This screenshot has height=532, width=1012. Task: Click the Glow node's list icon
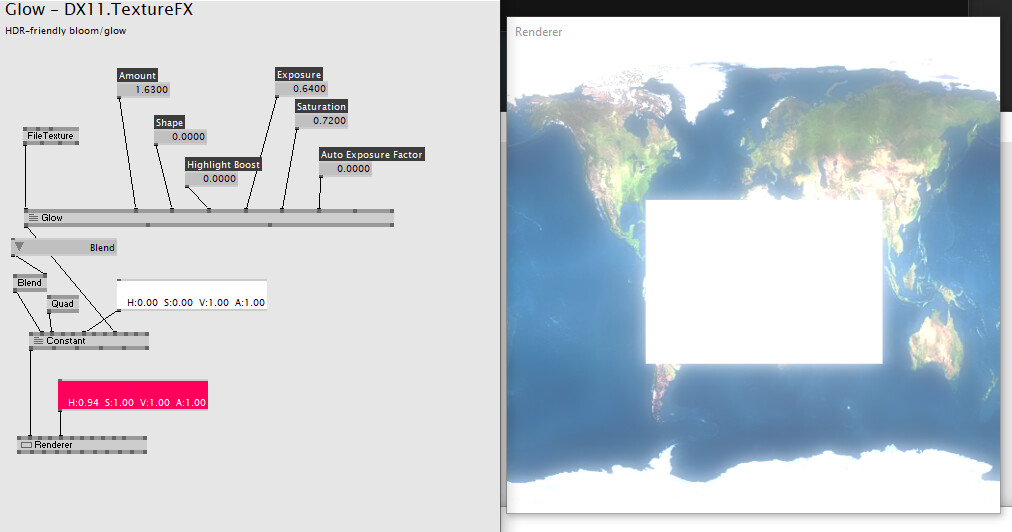click(x=33, y=218)
